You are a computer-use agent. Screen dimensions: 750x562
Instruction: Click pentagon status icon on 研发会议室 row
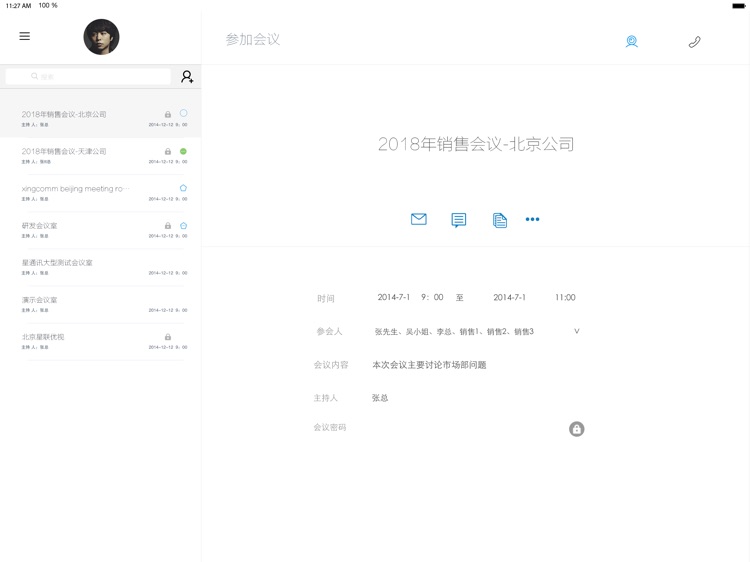(183, 226)
